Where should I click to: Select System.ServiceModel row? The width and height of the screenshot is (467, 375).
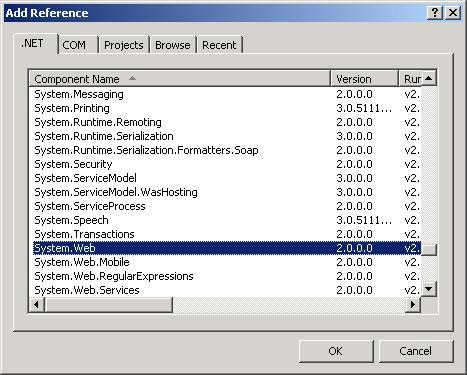tap(227, 178)
